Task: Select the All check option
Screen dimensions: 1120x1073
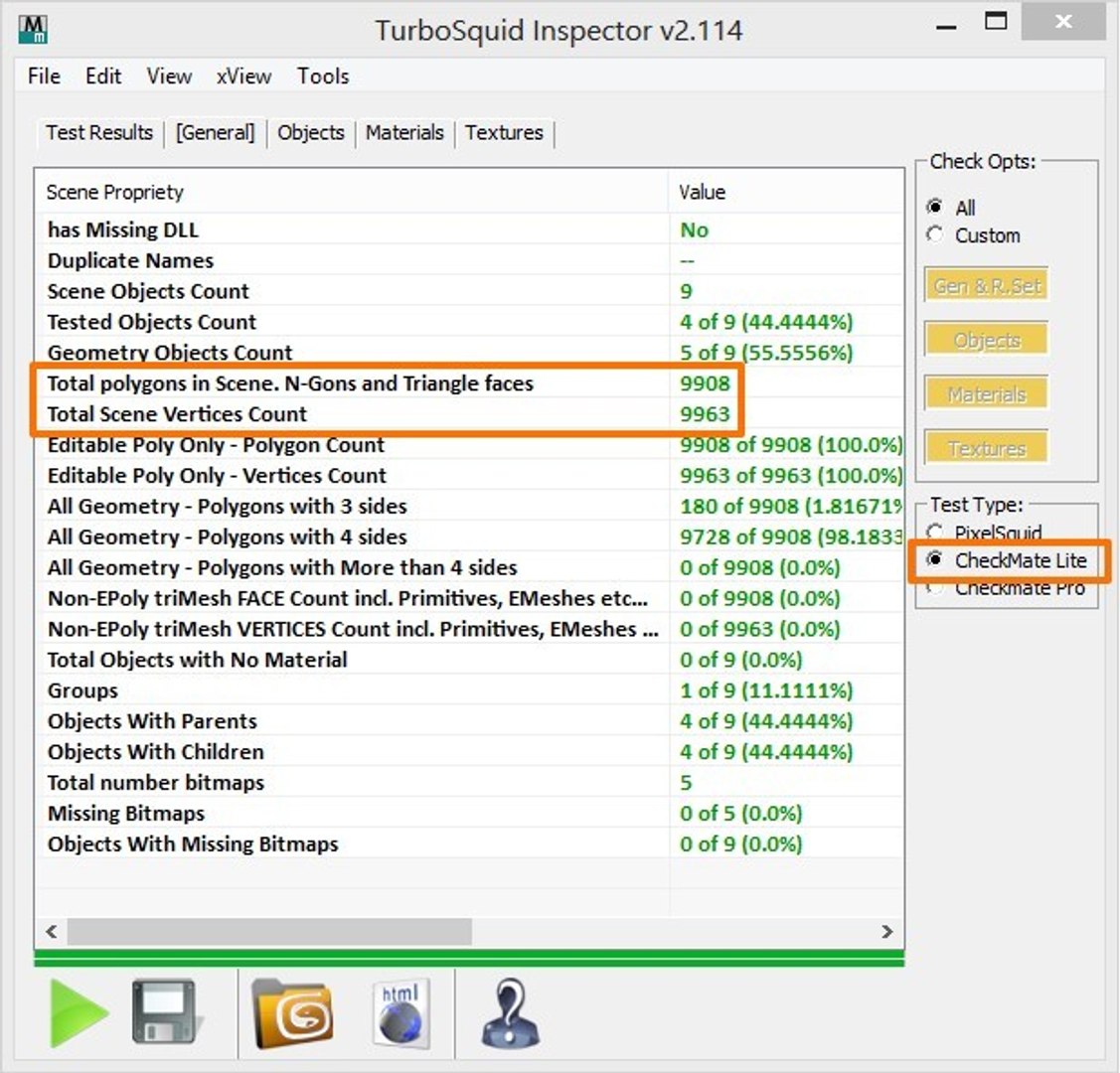Action: pos(951,208)
